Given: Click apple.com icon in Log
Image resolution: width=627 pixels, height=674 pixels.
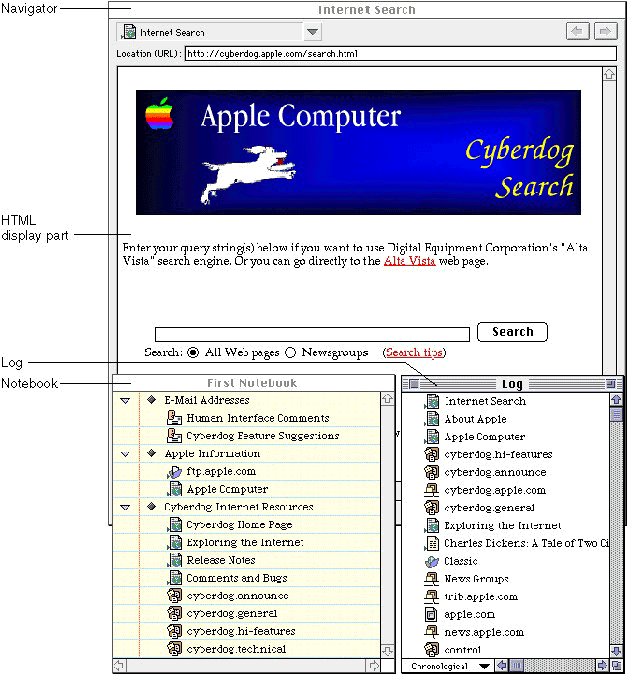Looking at the screenshot, I should coord(431,614).
